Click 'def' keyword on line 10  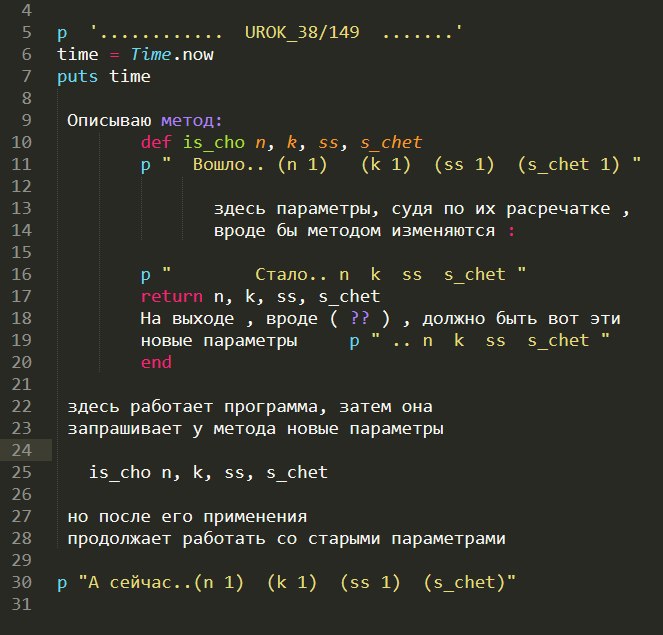coord(156,142)
